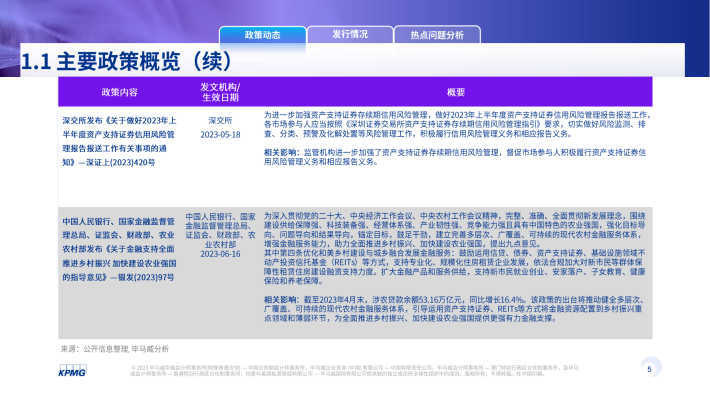Switch to the 发行情况 tab
Image resolution: width=710 pixels, height=399 pixels.
click(x=350, y=34)
